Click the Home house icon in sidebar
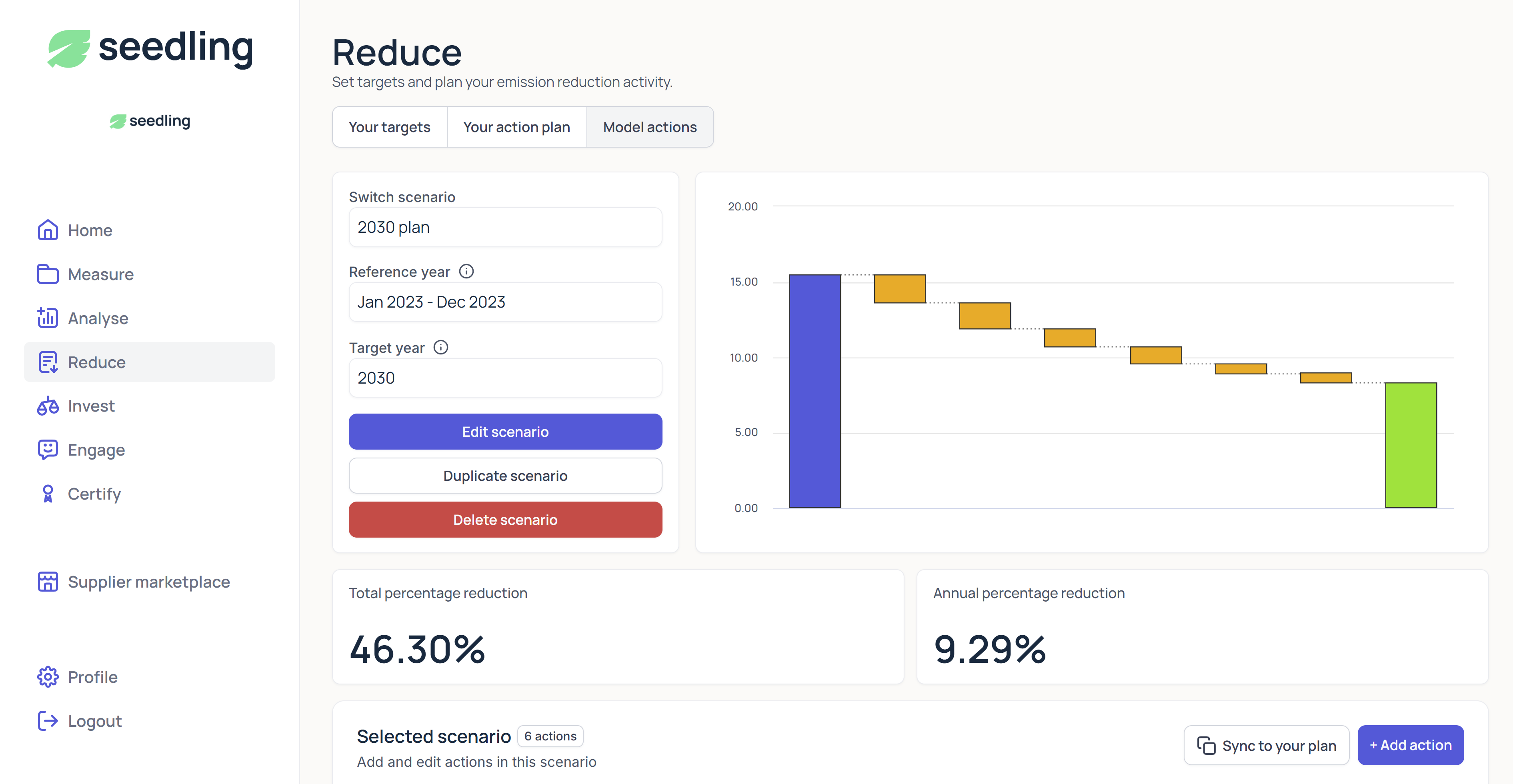This screenshot has height=784, width=1513. point(48,230)
